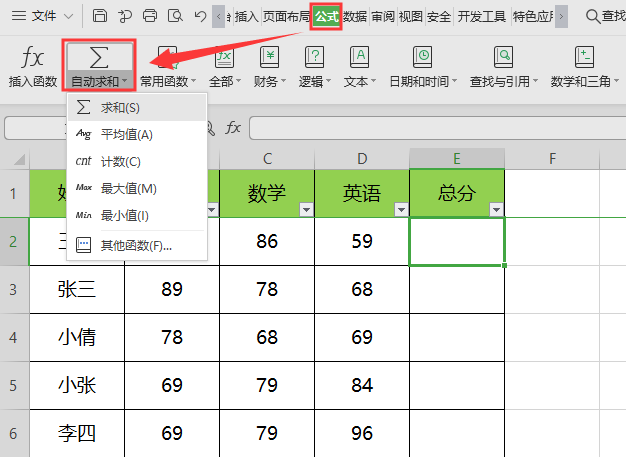The width and height of the screenshot is (626, 457).
Task: Click the 数学 header cell
Action: pos(267,194)
